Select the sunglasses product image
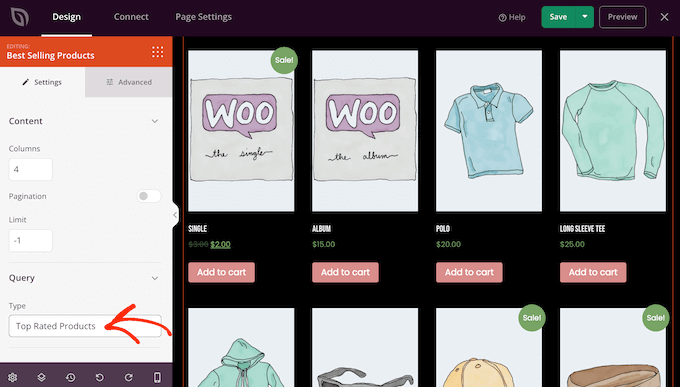680x387 pixels. point(365,347)
